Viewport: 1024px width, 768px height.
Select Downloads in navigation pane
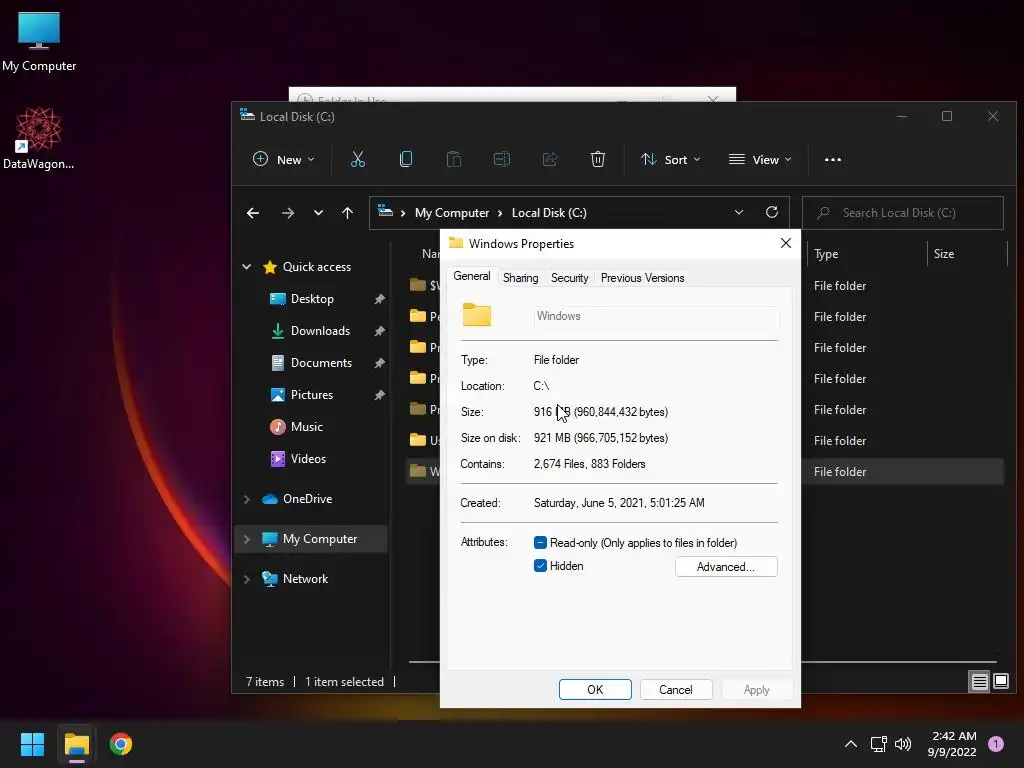320,331
